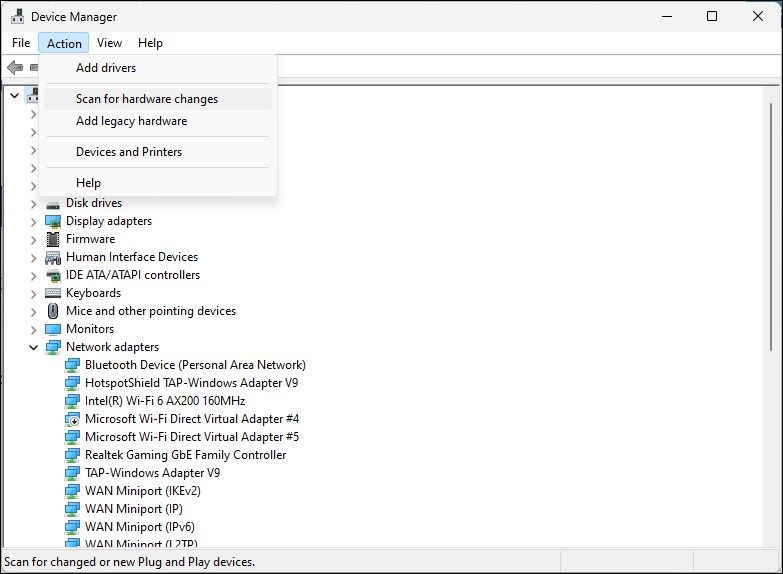The height and width of the screenshot is (574, 783).
Task: Select Bluetooth Device (Personal Area Network)
Action: tap(195, 365)
